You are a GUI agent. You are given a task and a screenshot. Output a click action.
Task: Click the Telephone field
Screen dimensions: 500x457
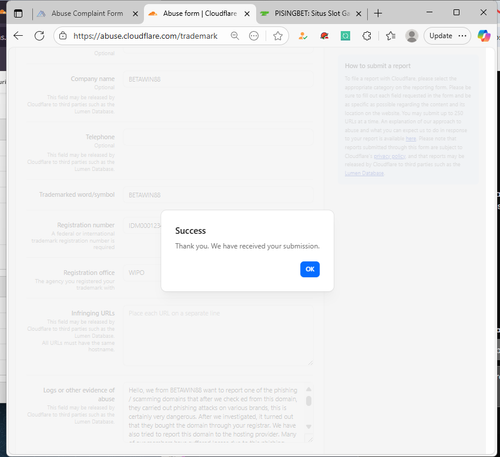[x=218, y=137]
